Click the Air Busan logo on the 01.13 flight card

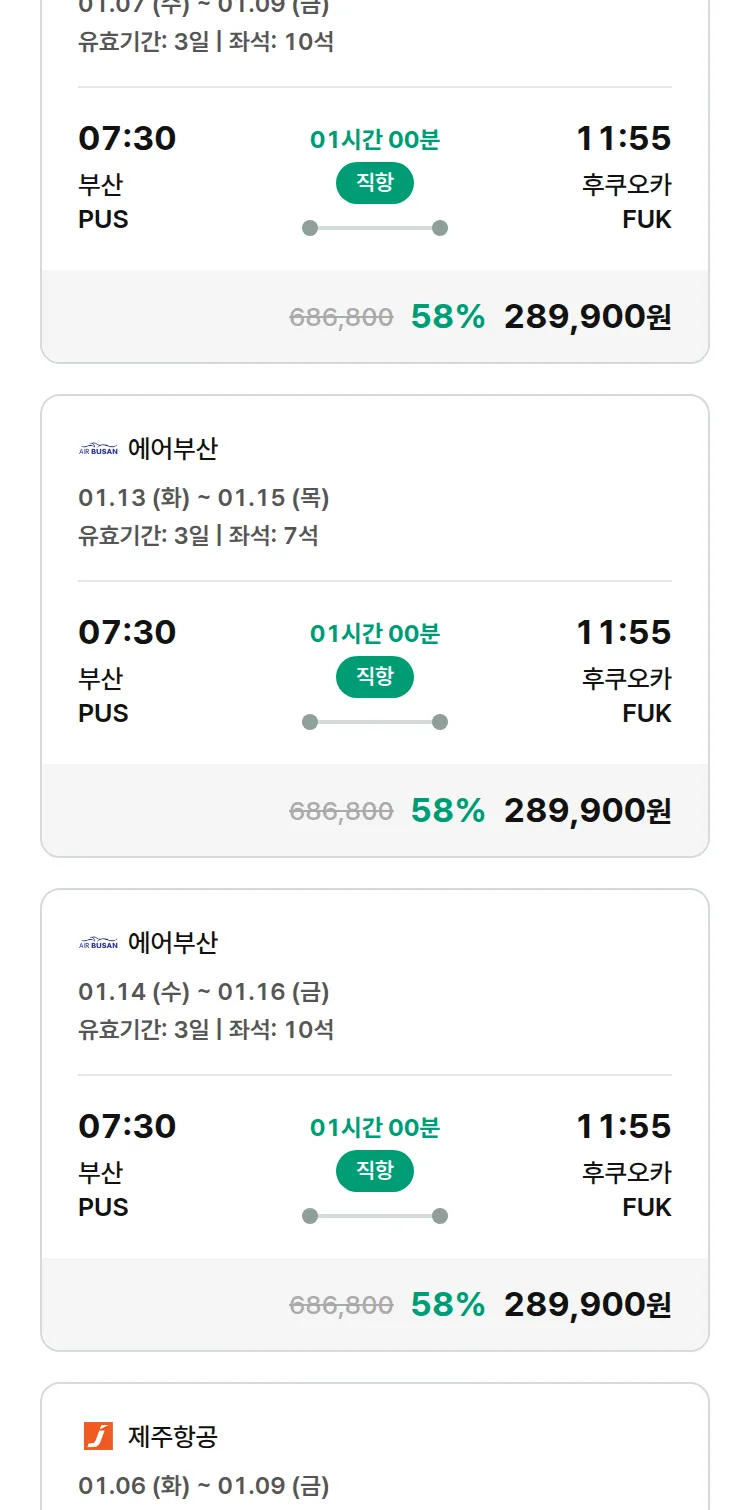98,450
